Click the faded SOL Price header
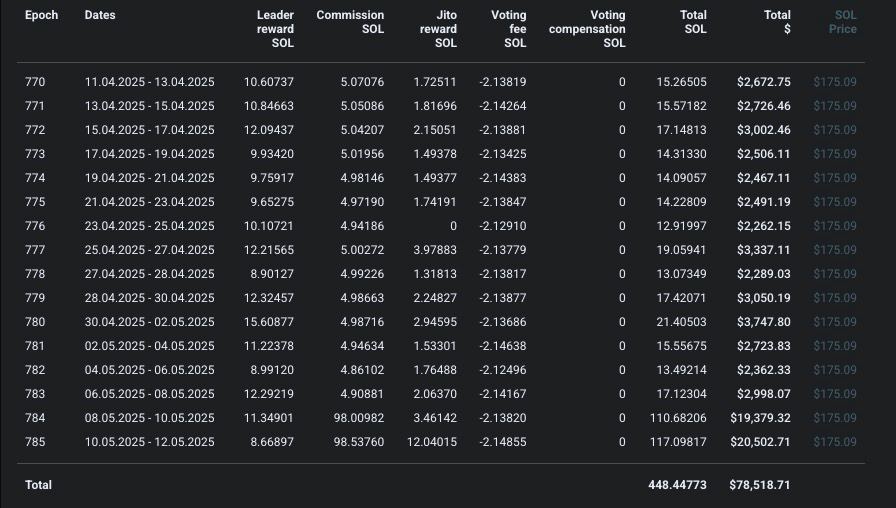Screen dimensions: 896x508 pyautogui.click(x=843, y=22)
